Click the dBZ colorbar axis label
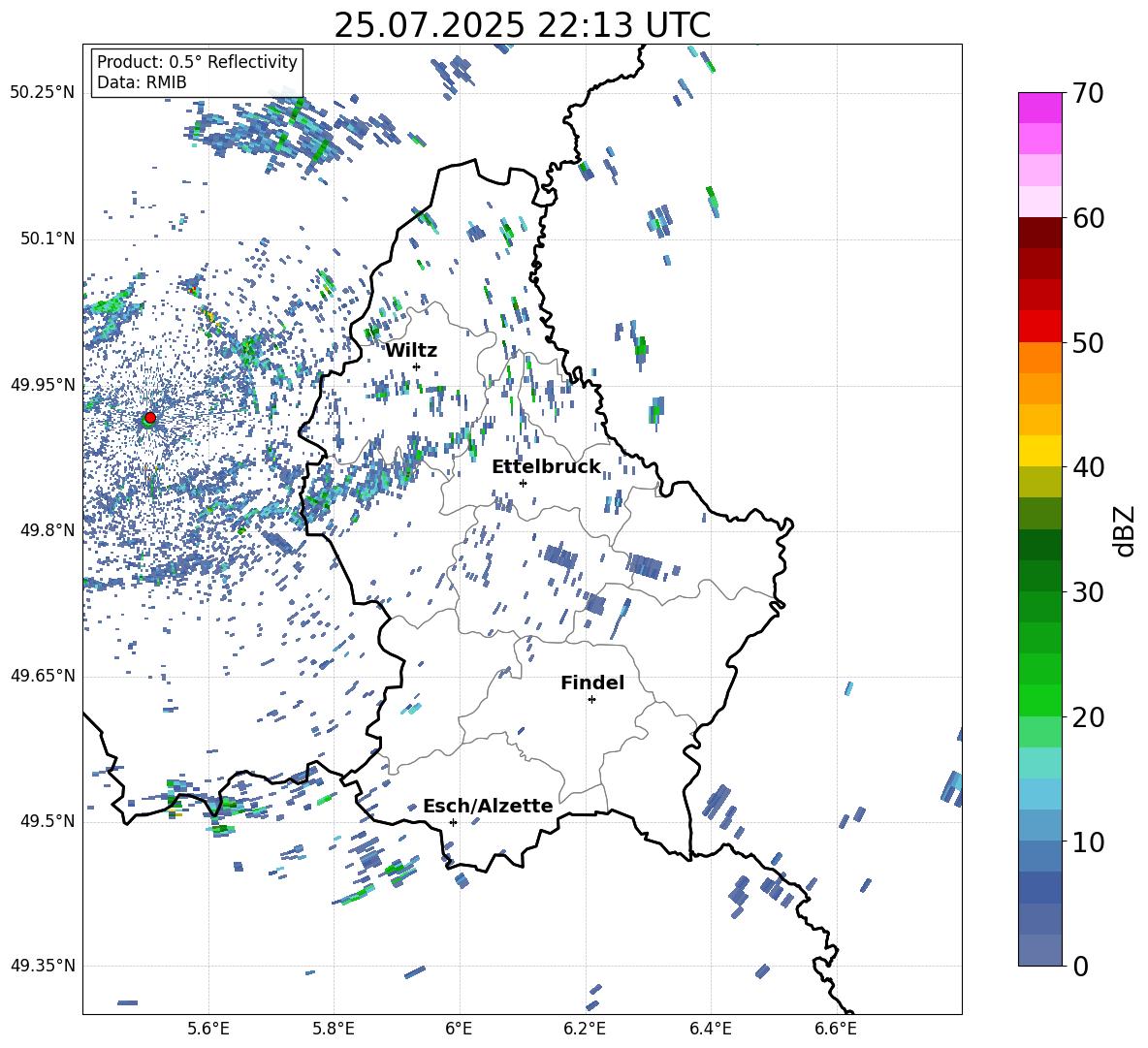This screenshot has width=1148, height=1048. point(1125,531)
